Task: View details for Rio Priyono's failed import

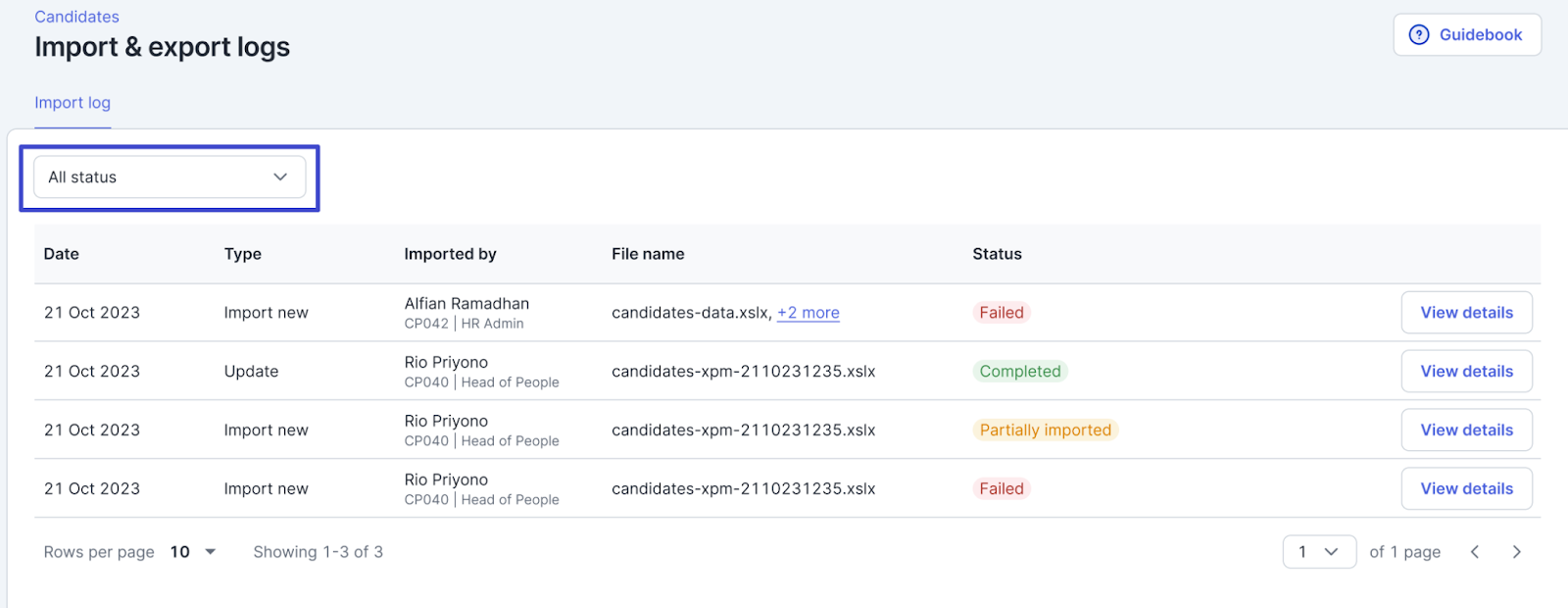Action: point(1465,489)
